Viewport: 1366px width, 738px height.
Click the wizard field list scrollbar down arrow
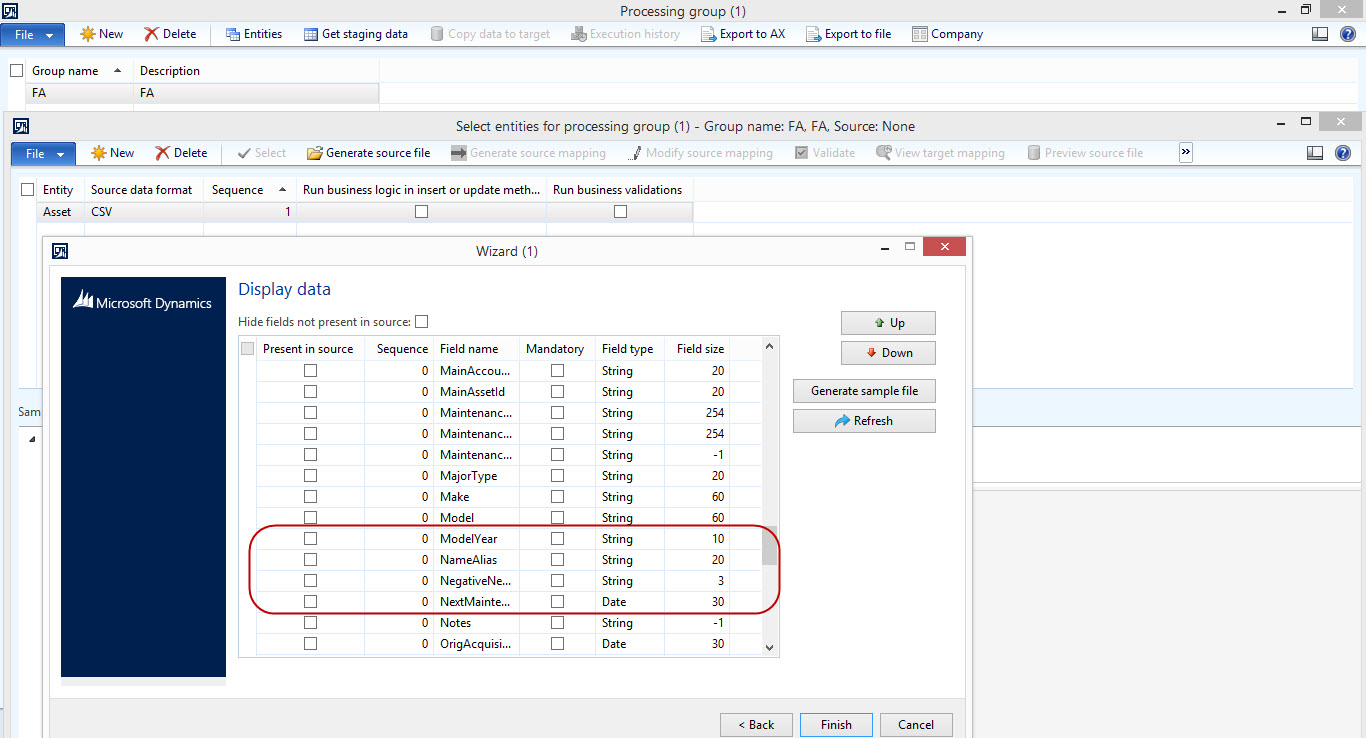tap(769, 647)
